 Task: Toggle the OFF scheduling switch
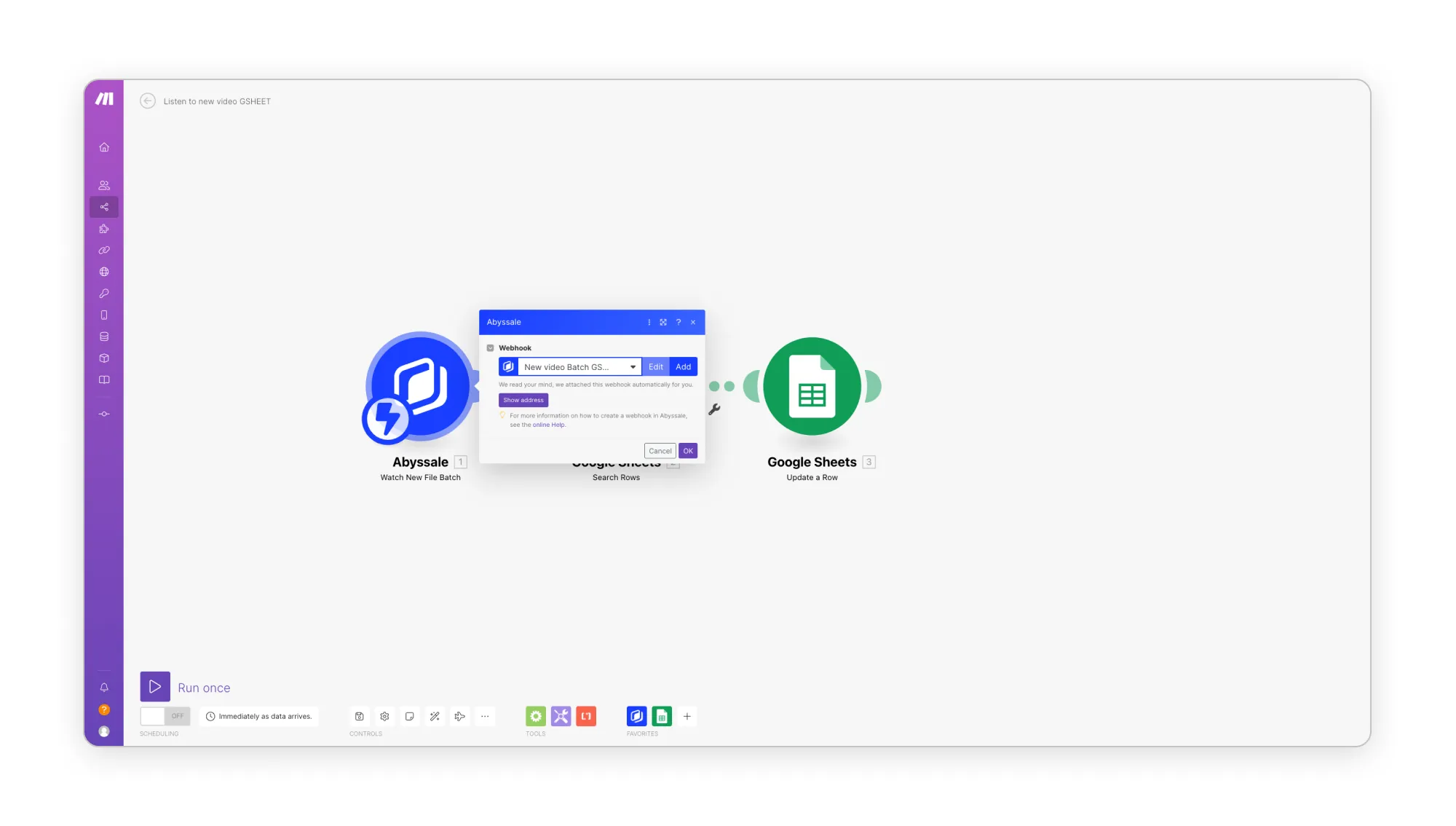(163, 715)
